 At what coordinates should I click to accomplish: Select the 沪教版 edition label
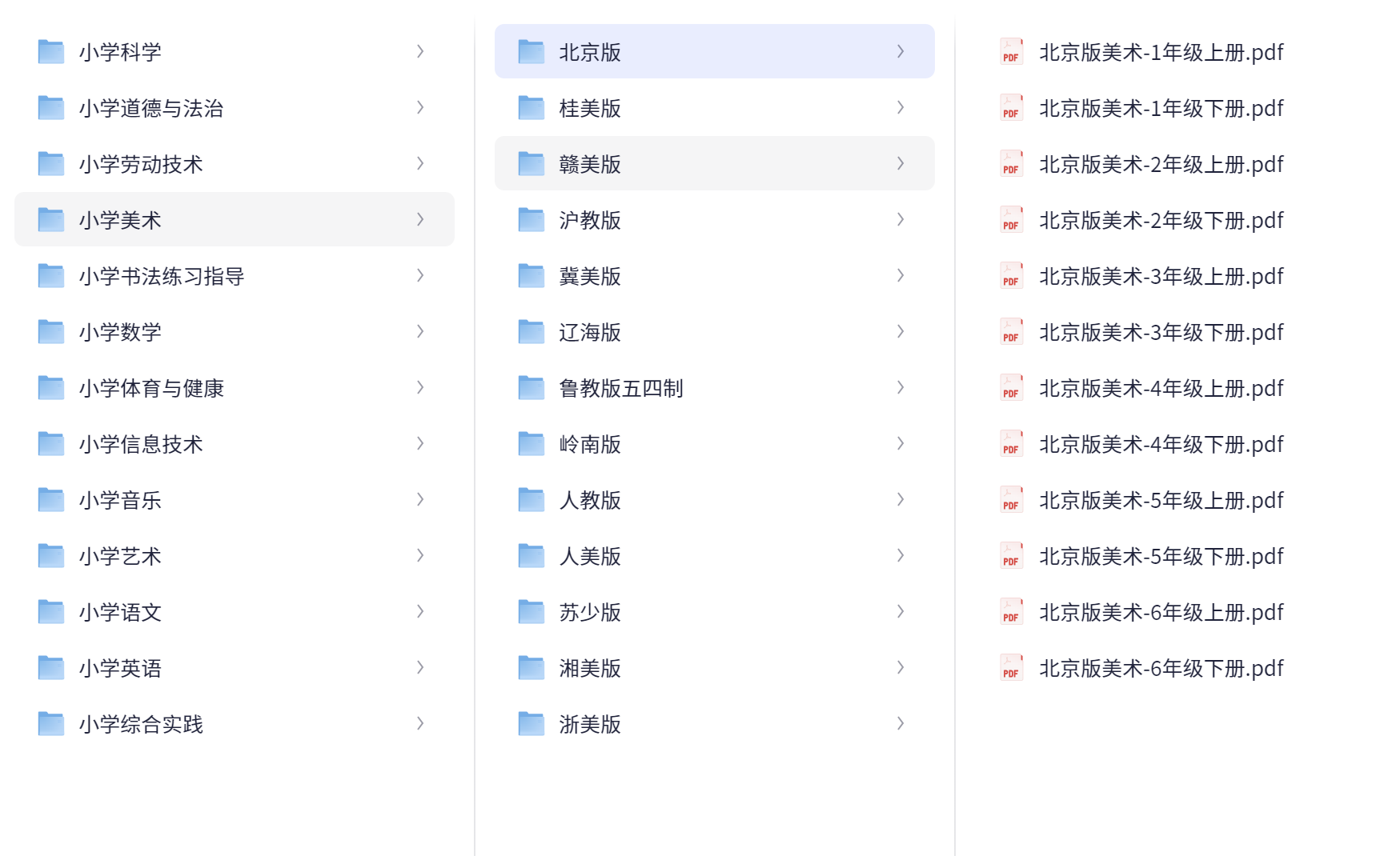(x=590, y=220)
